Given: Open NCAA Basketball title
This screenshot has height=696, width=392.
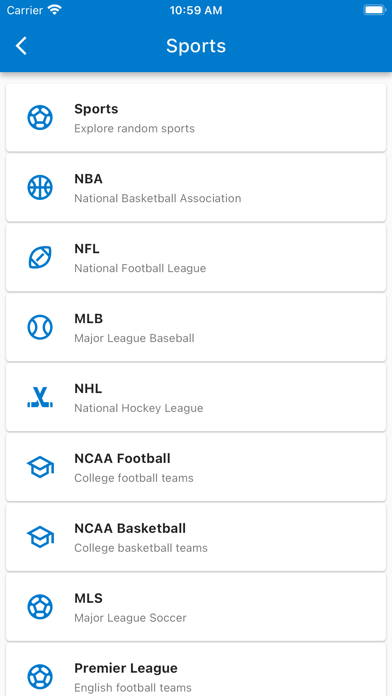Looking at the screenshot, I should point(130,529).
